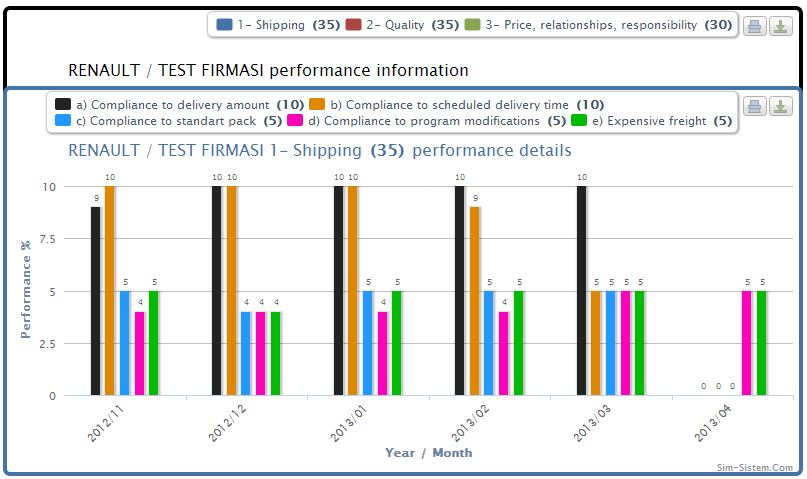Click 'e) Expensive freight' legend label
The width and height of the screenshot is (807, 479).
[662, 121]
